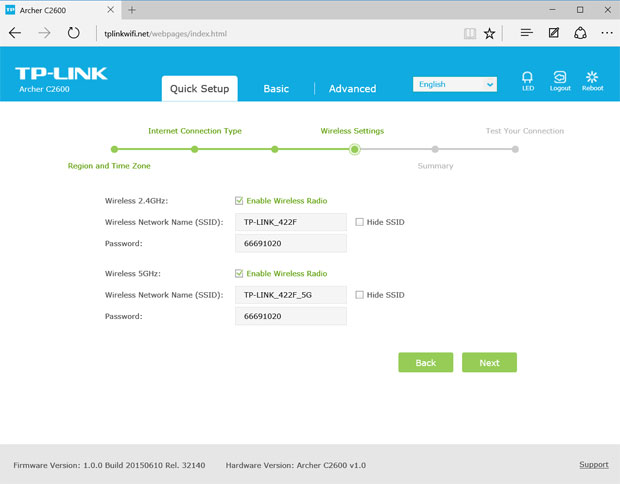The height and width of the screenshot is (484, 620).
Task: Click the Wireless 2.4GHz label
Action: [136, 201]
